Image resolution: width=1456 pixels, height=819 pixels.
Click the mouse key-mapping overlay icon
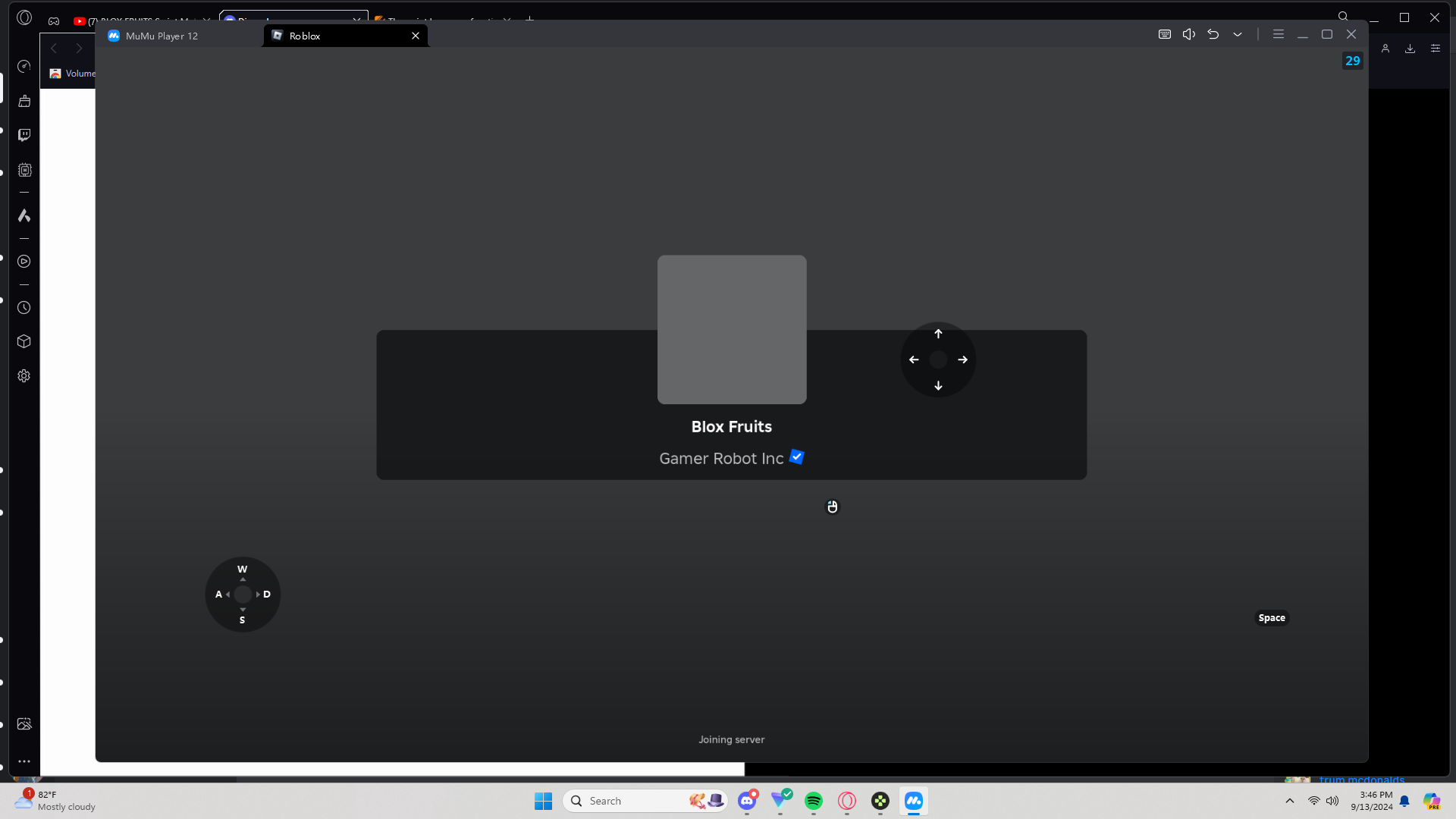833,507
